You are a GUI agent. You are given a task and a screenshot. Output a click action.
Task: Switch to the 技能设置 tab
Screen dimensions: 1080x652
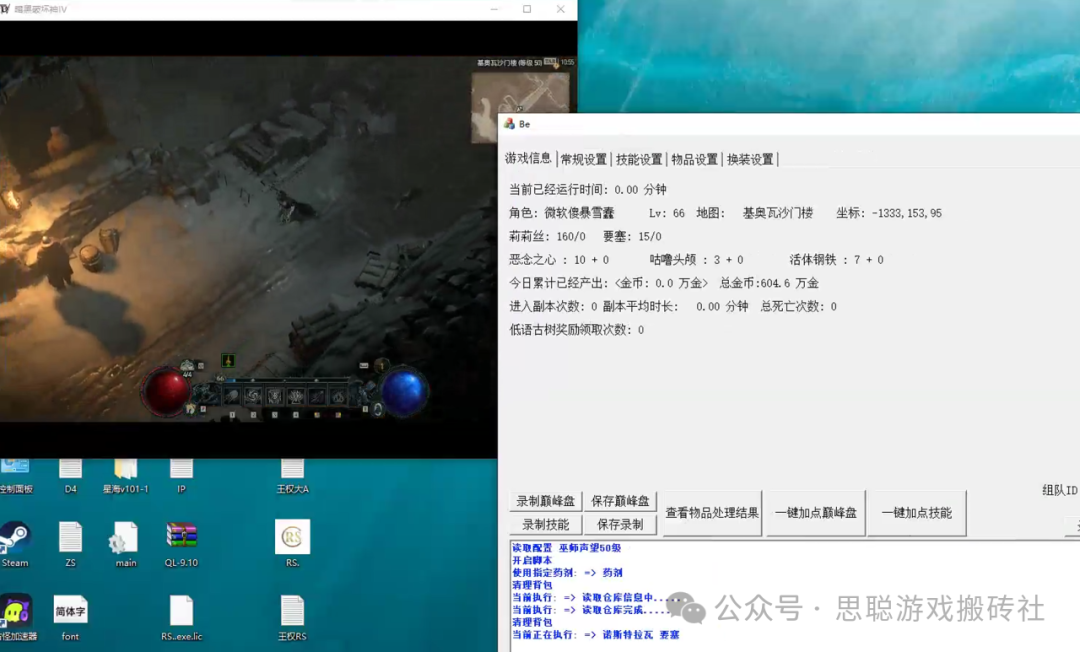click(x=639, y=159)
